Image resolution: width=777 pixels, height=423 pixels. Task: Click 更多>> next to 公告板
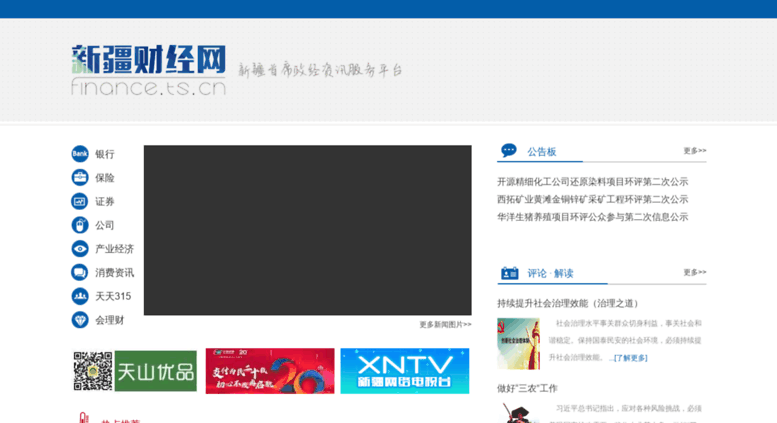click(695, 151)
